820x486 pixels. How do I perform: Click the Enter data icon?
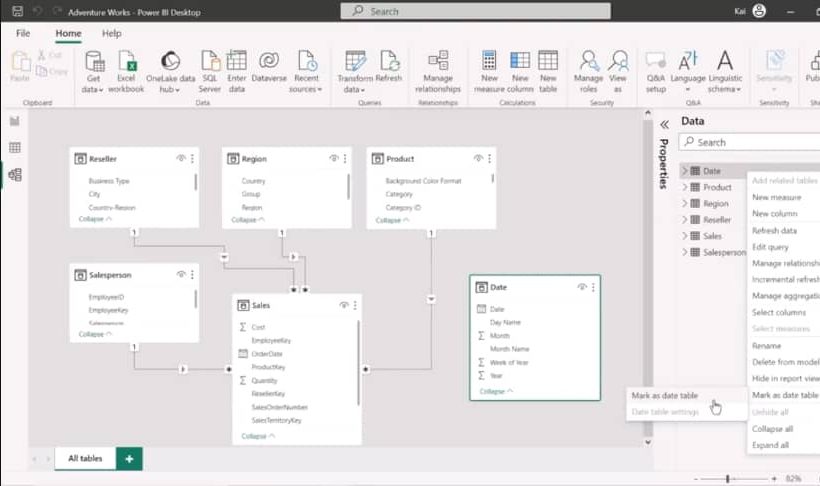coord(236,61)
